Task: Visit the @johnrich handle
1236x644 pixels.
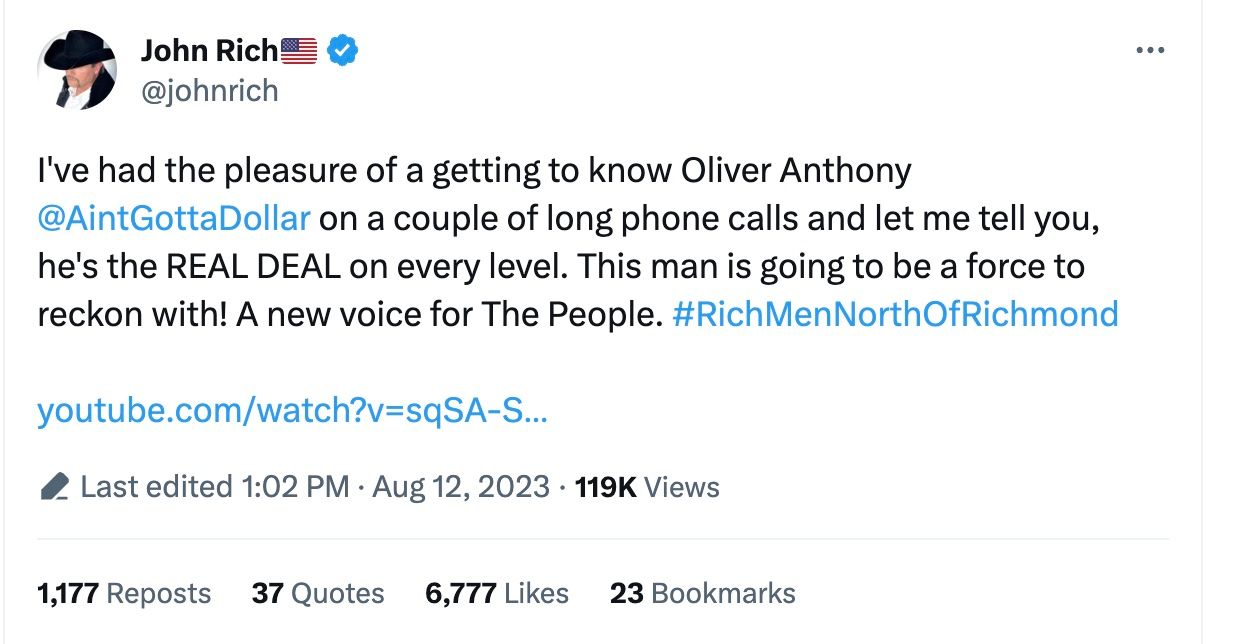Action: coord(209,92)
